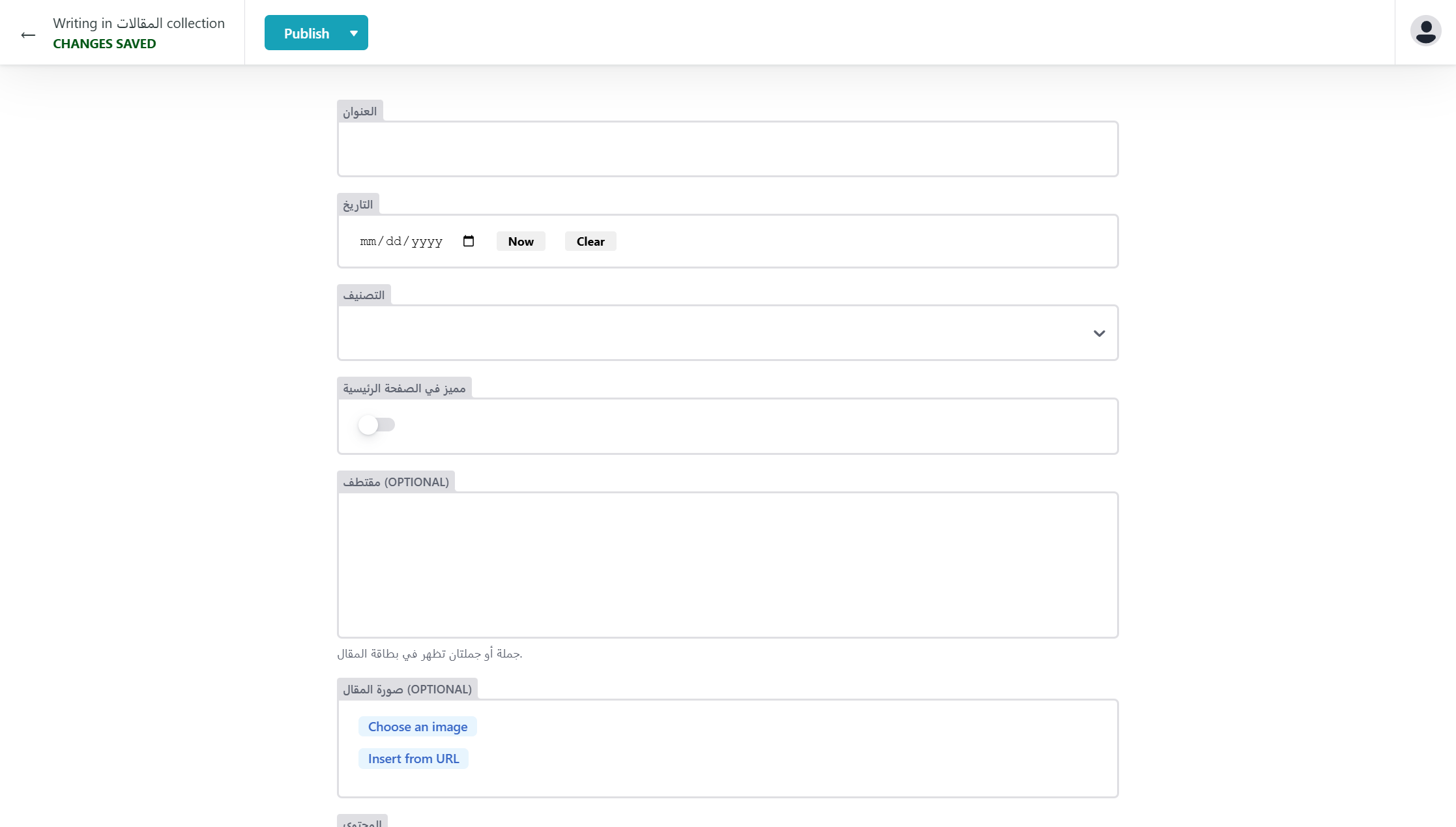The image size is (1456, 827).
Task: Click the التاريخ field label
Action: tap(358, 205)
